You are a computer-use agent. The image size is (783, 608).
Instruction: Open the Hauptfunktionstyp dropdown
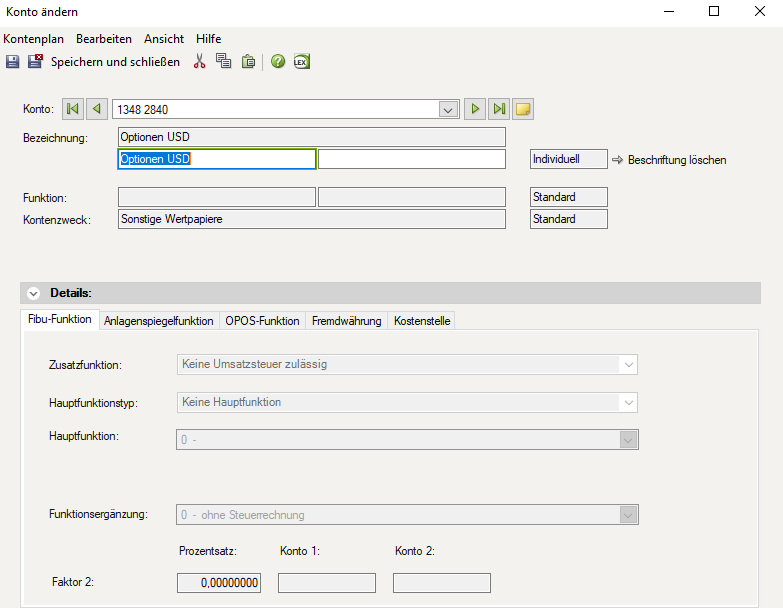[x=628, y=402]
